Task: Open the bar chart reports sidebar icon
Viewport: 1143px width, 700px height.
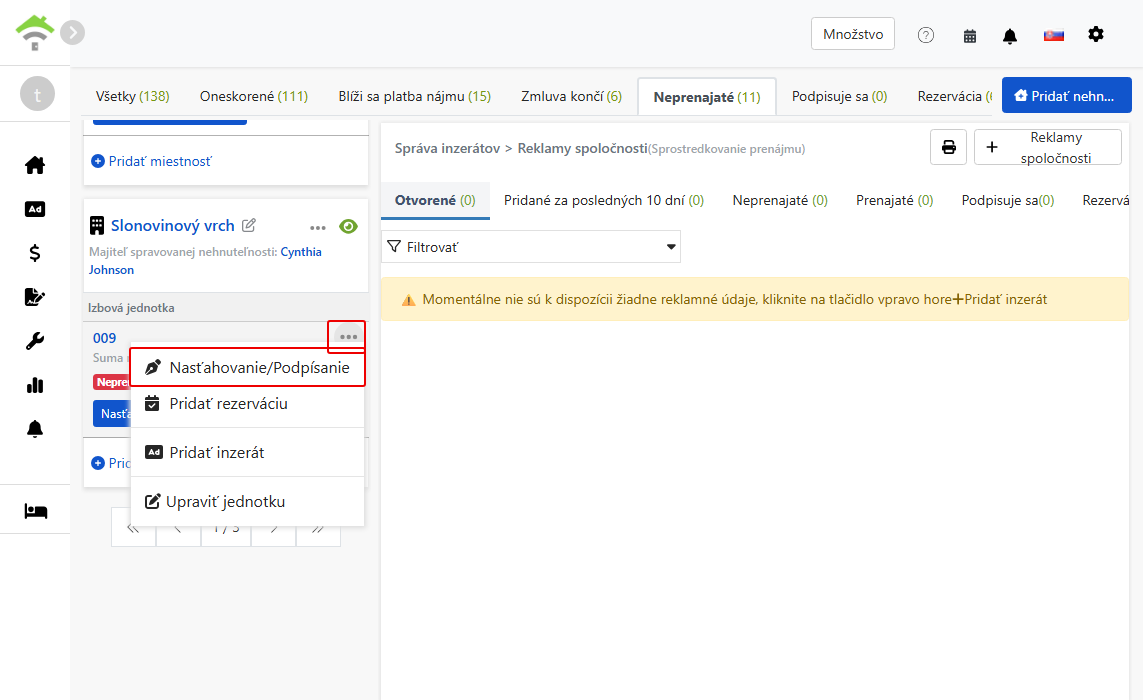Action: [x=35, y=385]
